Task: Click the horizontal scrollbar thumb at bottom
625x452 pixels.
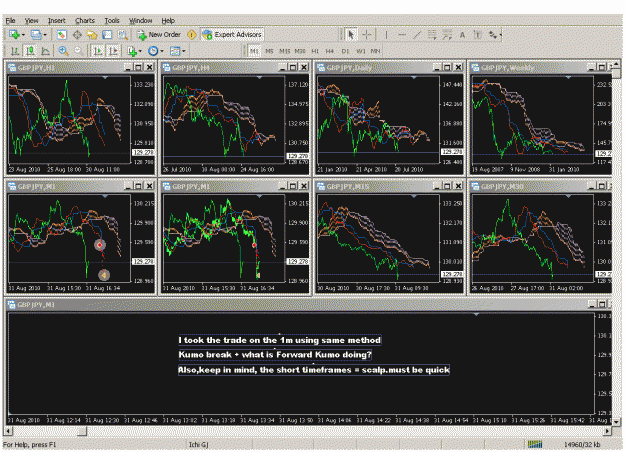Action: [x=82, y=431]
